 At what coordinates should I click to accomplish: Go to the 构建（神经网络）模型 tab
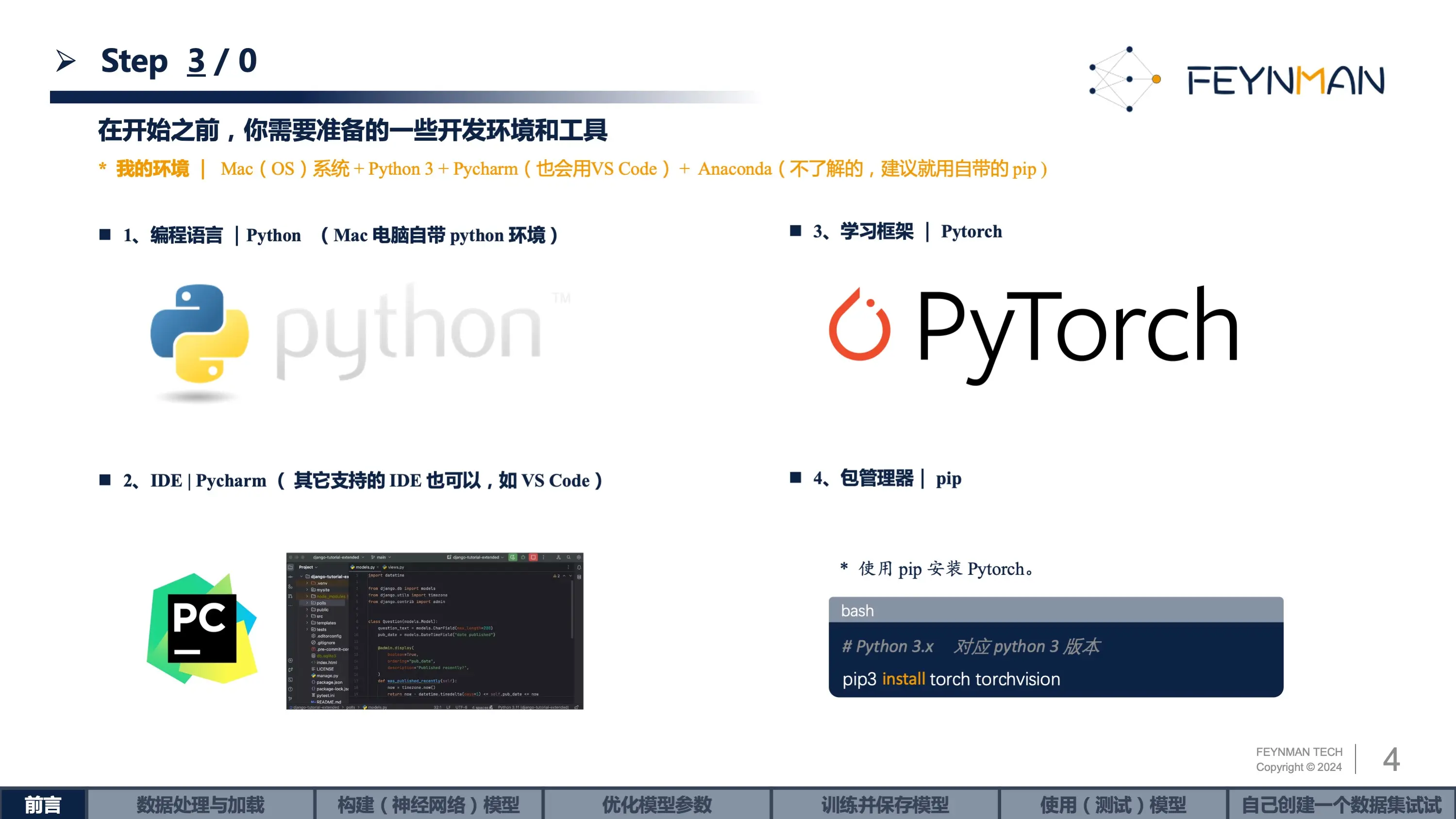coord(428,804)
